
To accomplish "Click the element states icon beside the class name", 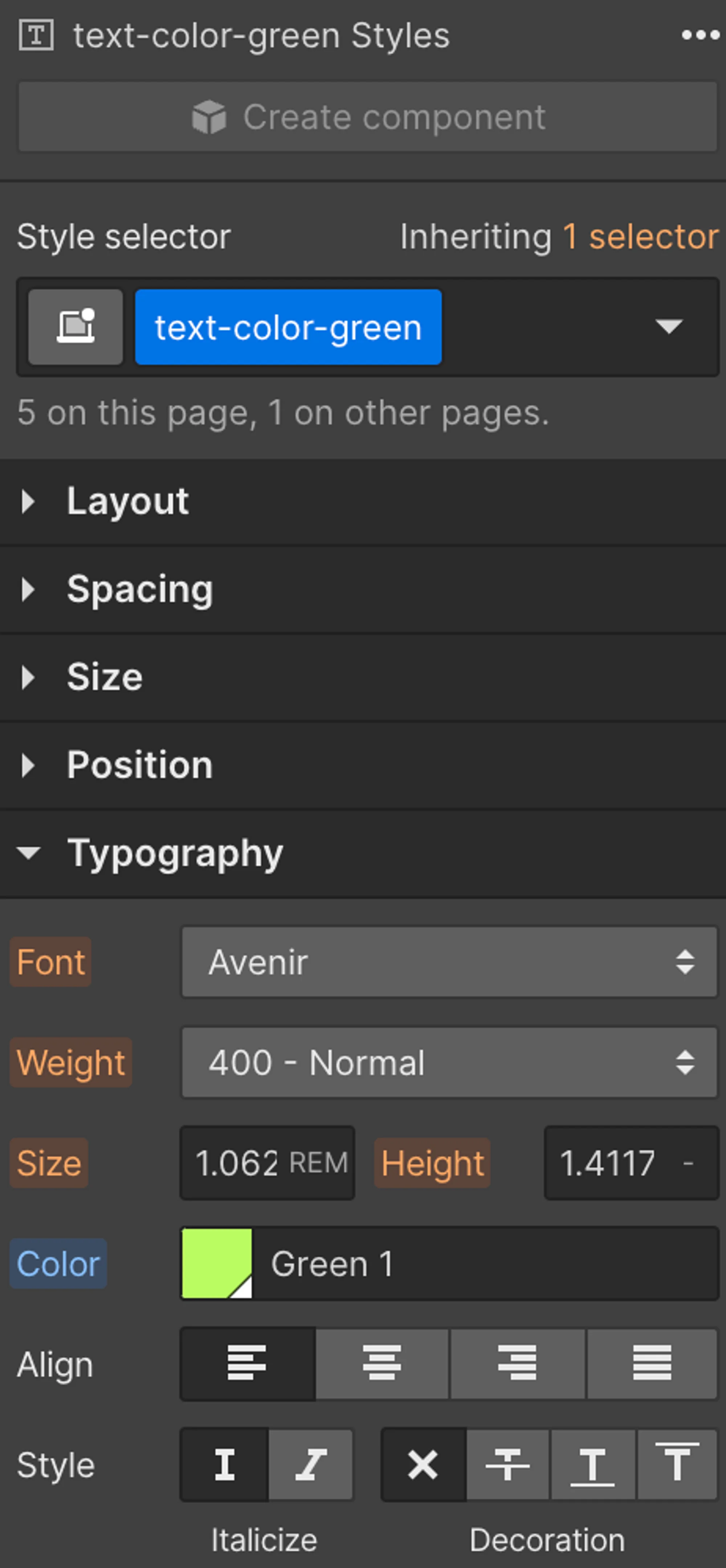I will [75, 327].
